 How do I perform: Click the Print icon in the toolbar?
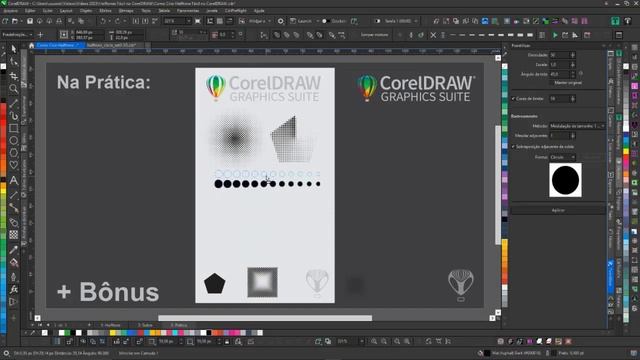coord(59,21)
